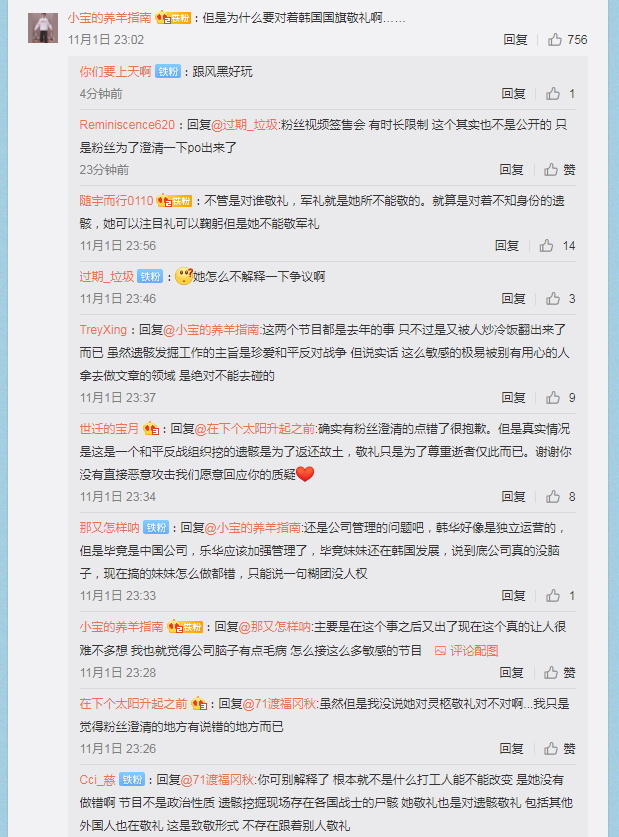Viewport: 619px width, 837px height.
Task: Open 小宝的养羊指南's avatar thumbnail
Action: click(x=43, y=28)
